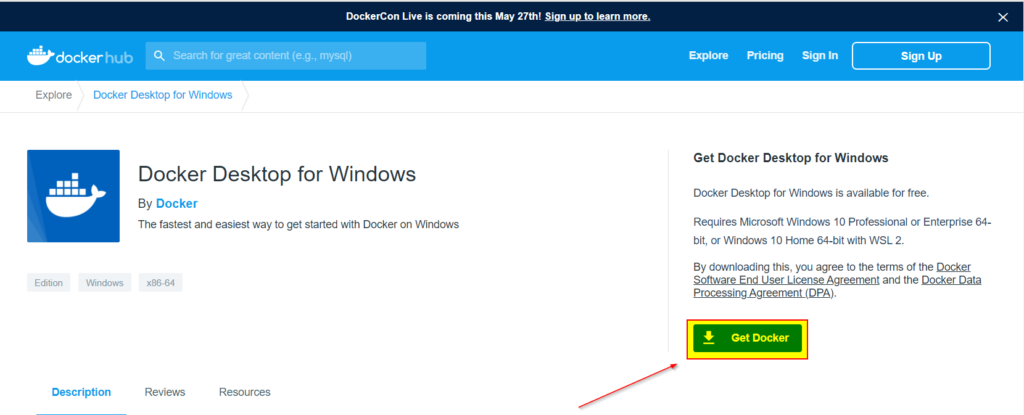Switch to the Reviews tab

(165, 392)
